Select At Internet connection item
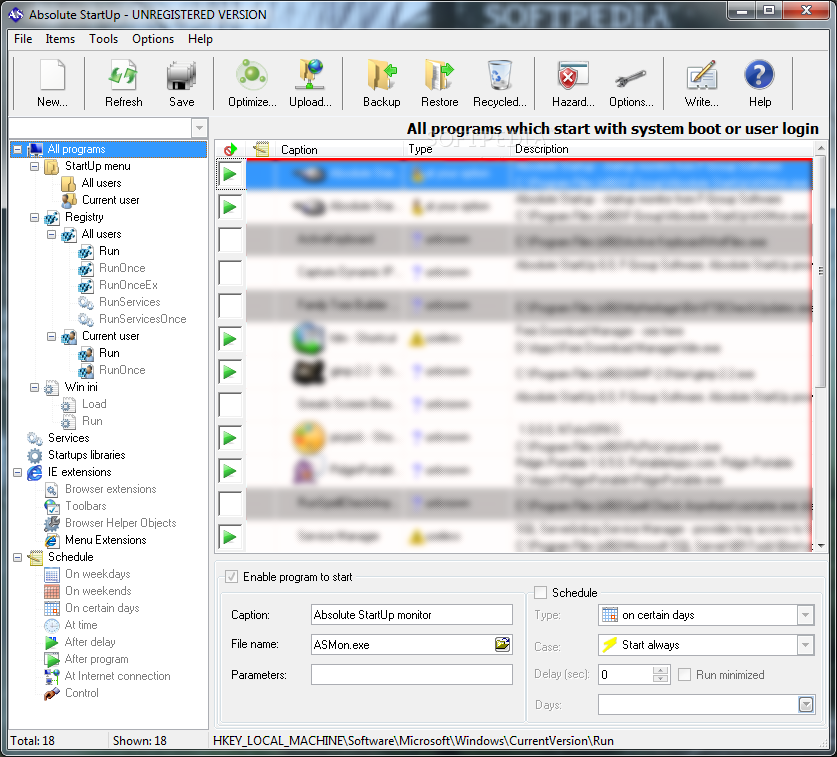This screenshot has height=757, width=837. point(117,676)
